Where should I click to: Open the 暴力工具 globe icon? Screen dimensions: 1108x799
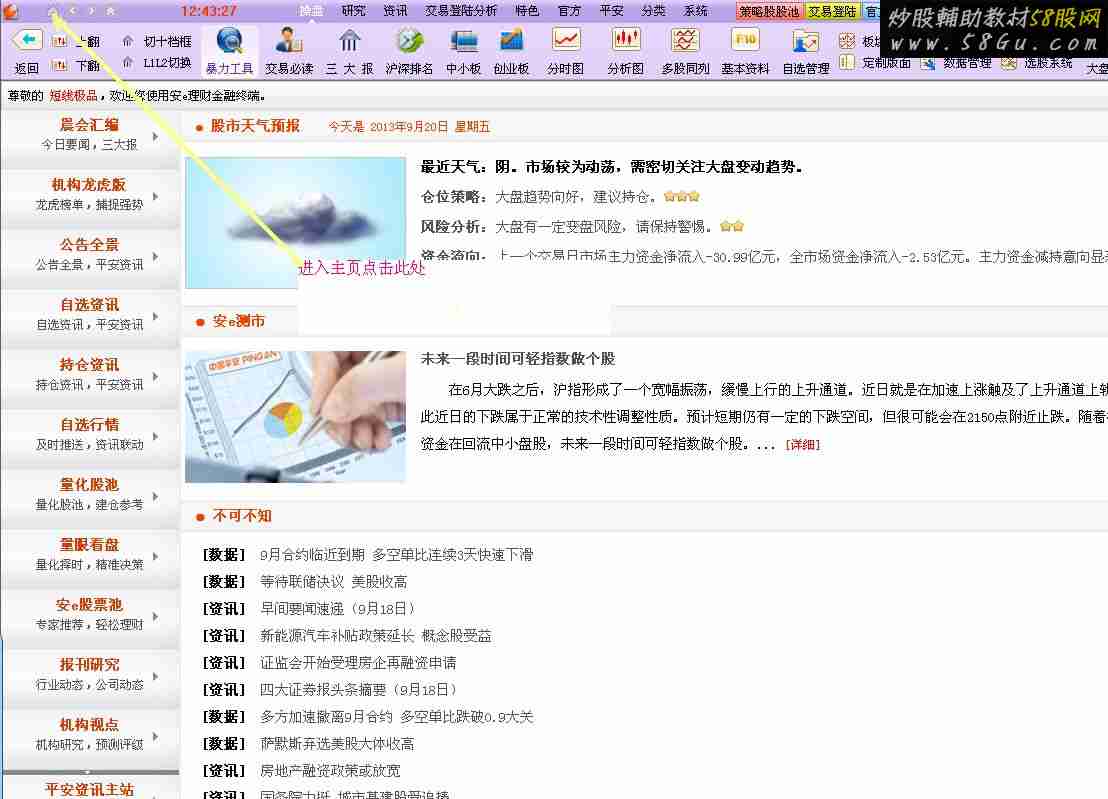[229, 41]
